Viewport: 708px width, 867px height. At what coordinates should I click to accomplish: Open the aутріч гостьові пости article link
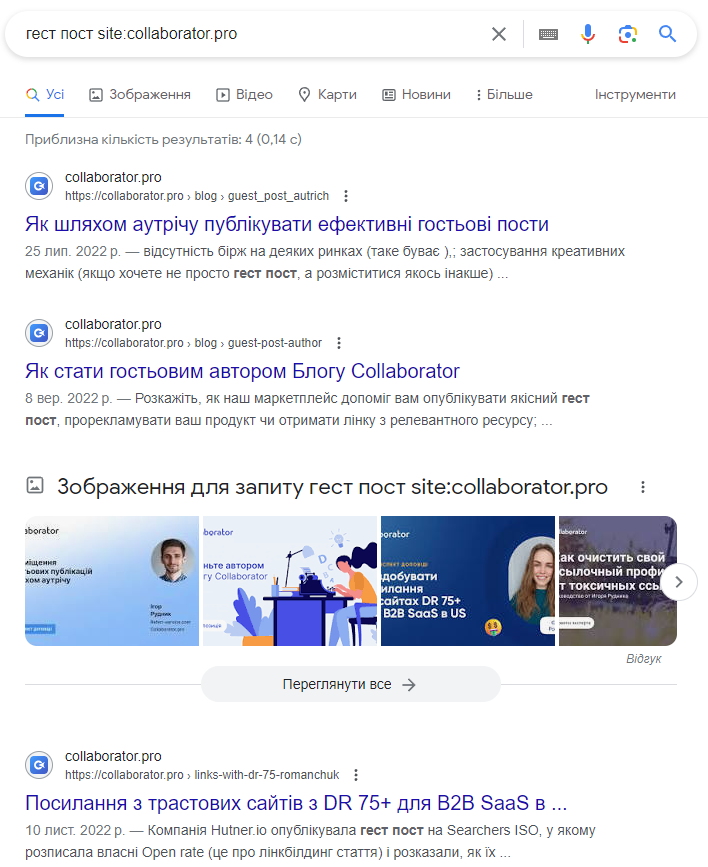point(287,224)
